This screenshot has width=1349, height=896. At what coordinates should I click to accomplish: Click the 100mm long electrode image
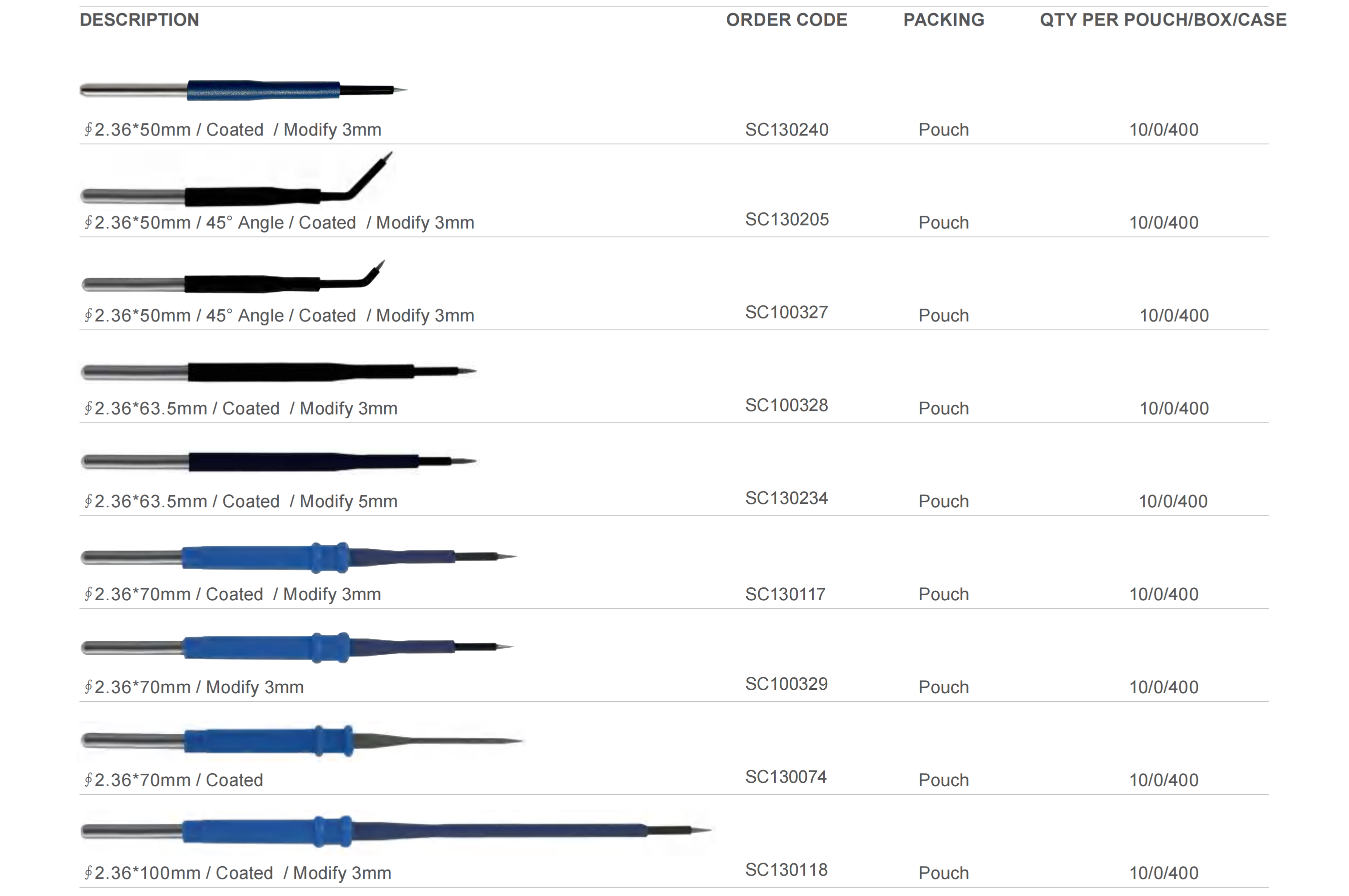(395, 832)
